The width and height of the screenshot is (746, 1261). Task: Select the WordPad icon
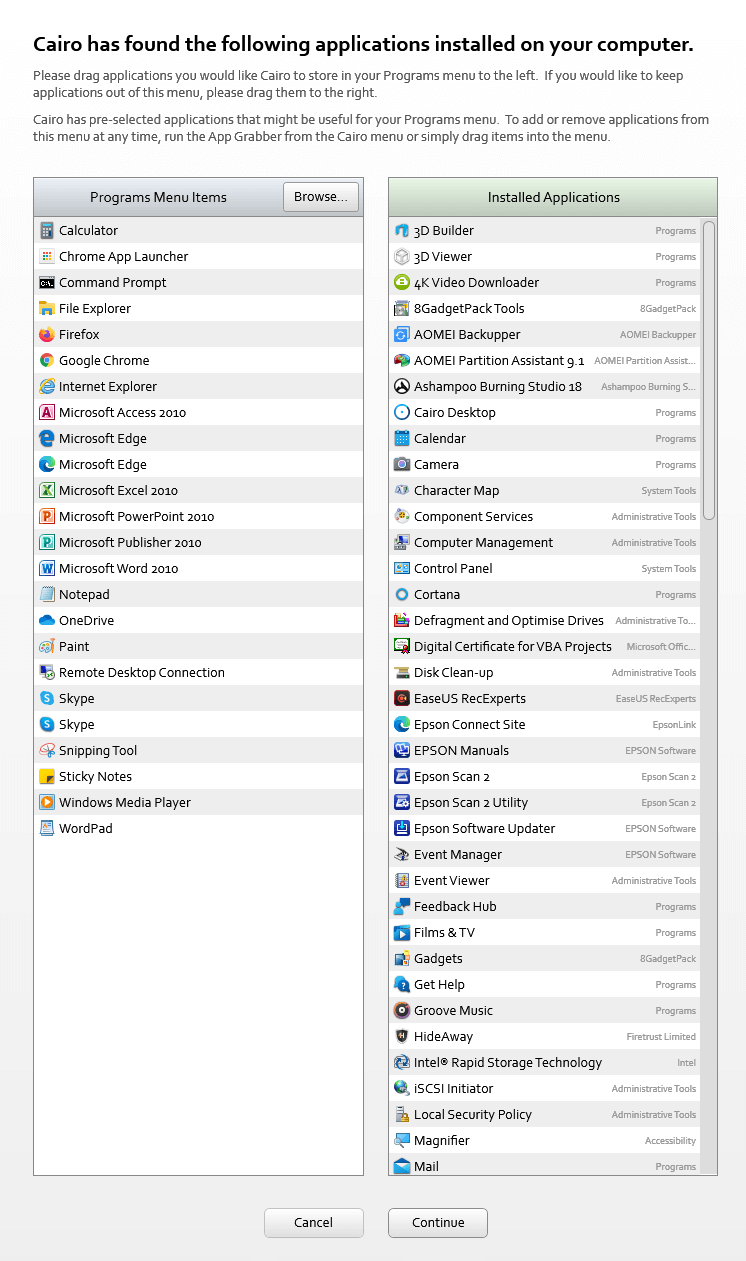(46, 829)
